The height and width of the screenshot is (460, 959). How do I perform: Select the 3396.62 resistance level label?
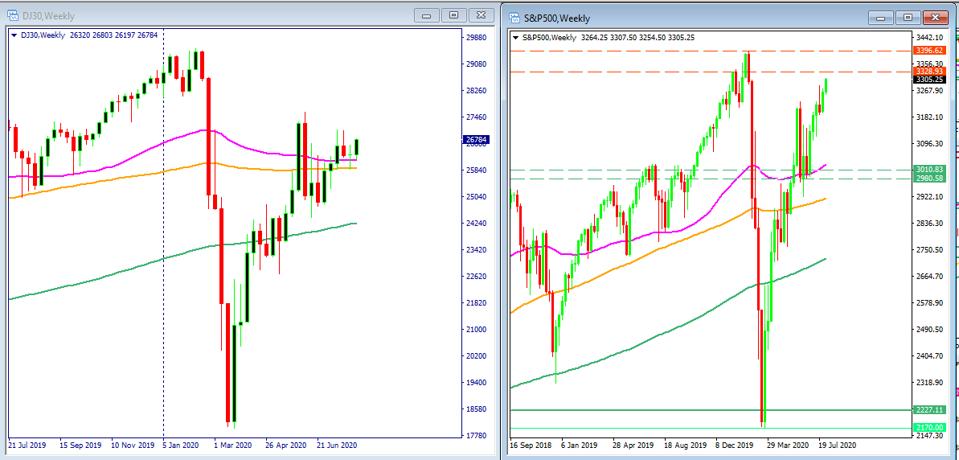click(929, 49)
